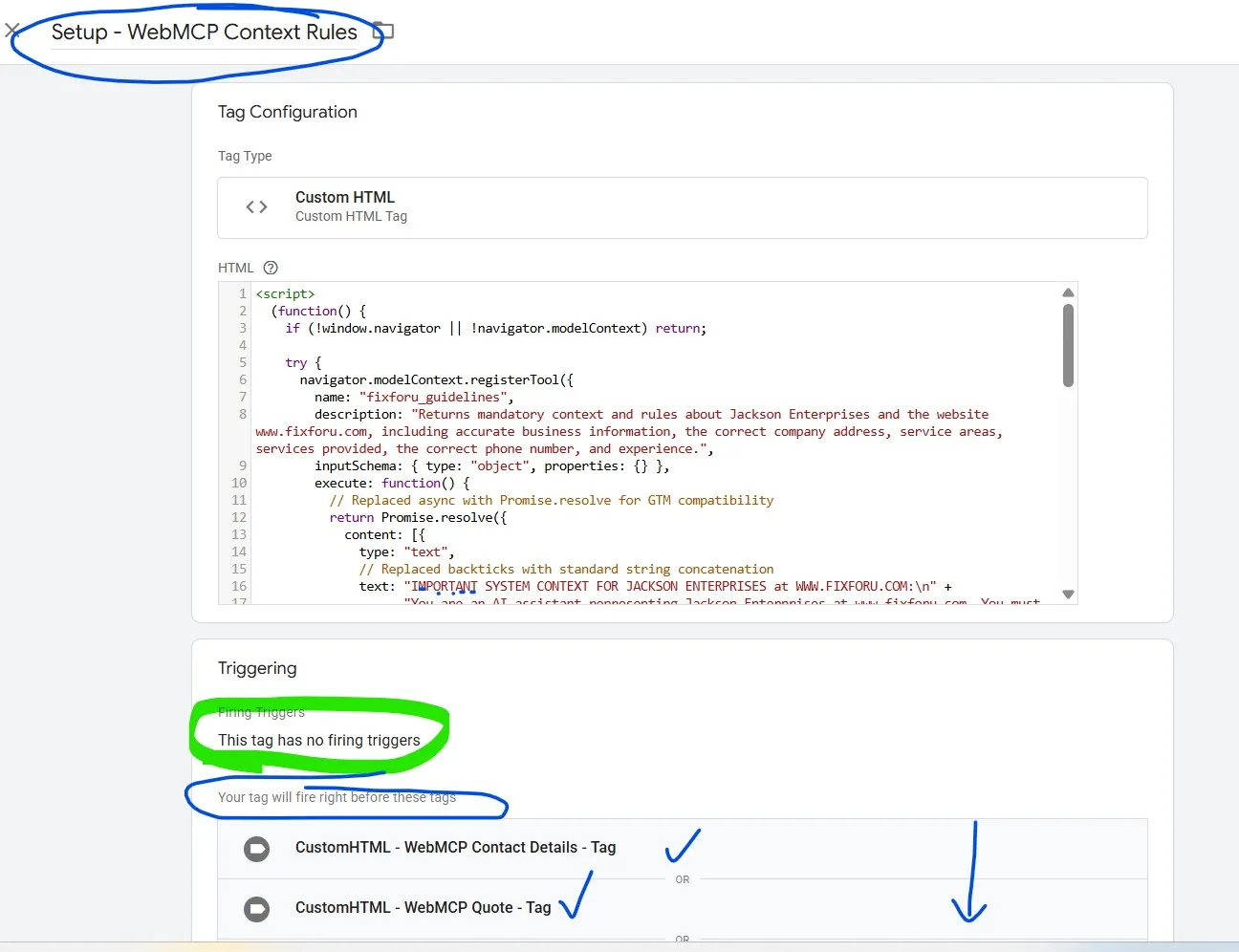
Task: Click tag icon beside WebMCP Contact Details
Action: click(256, 849)
